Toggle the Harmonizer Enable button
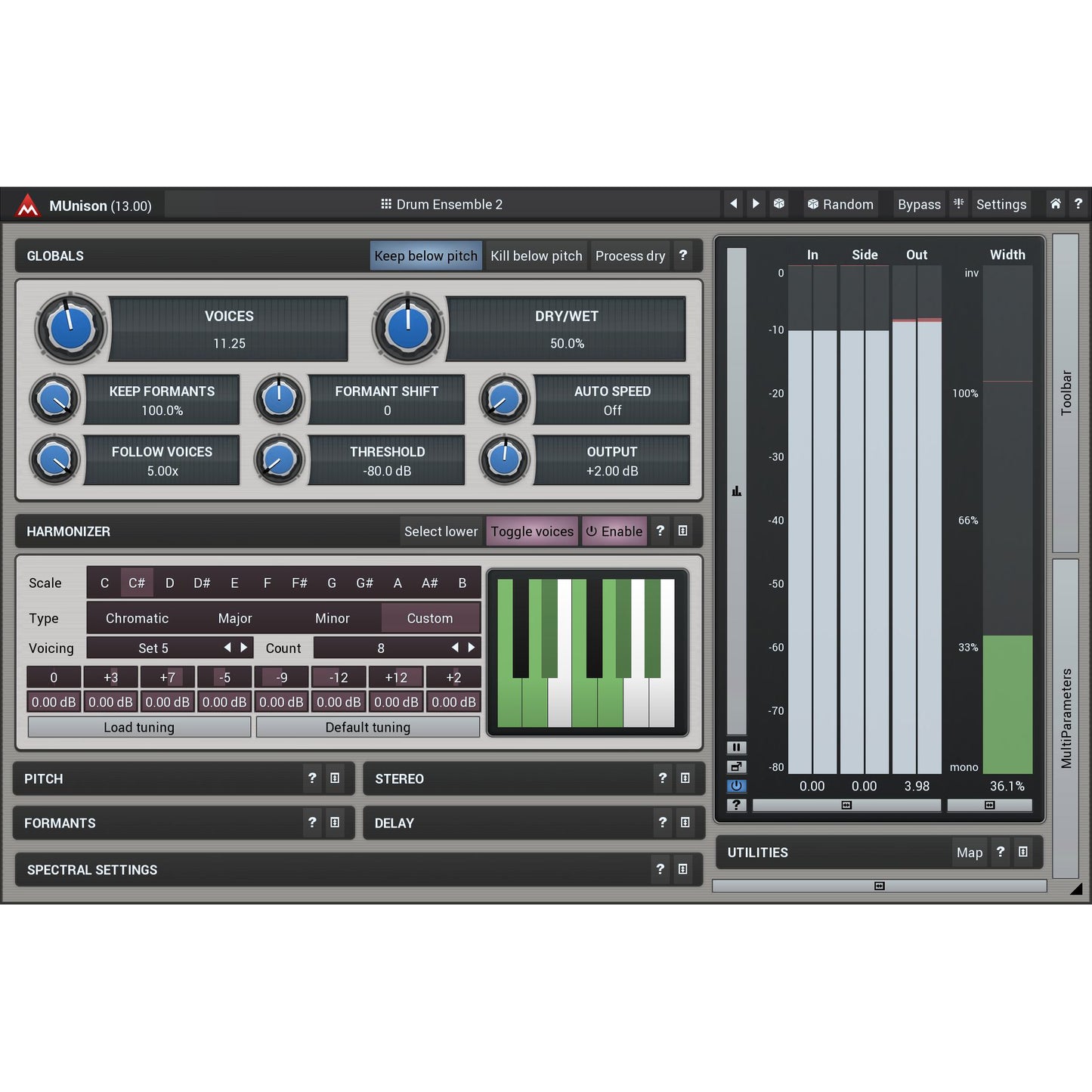The image size is (1092, 1092). pos(614,531)
